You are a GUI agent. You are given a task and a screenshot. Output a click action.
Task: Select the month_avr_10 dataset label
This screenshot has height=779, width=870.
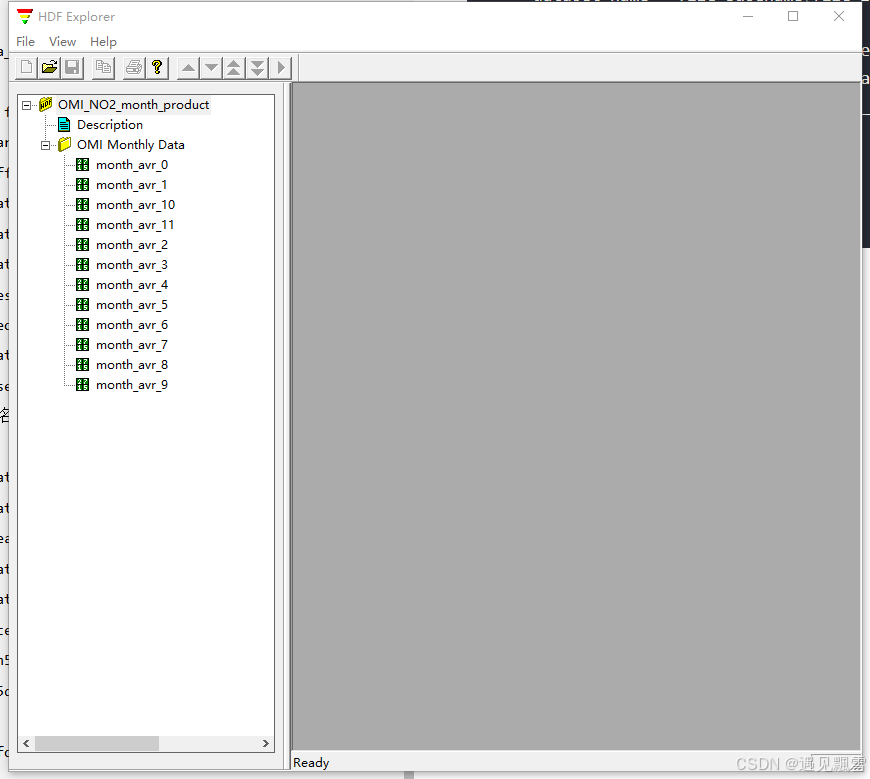point(135,205)
